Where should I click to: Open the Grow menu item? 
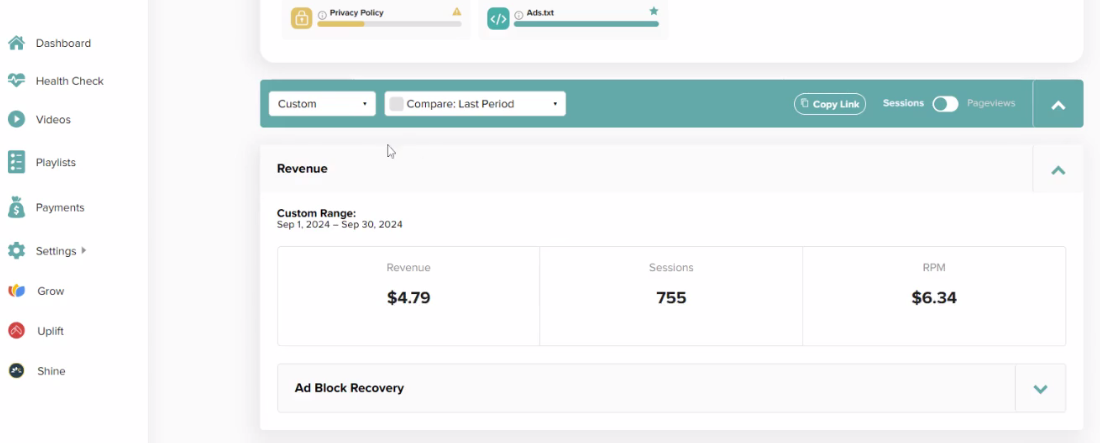pyautogui.click(x=51, y=291)
